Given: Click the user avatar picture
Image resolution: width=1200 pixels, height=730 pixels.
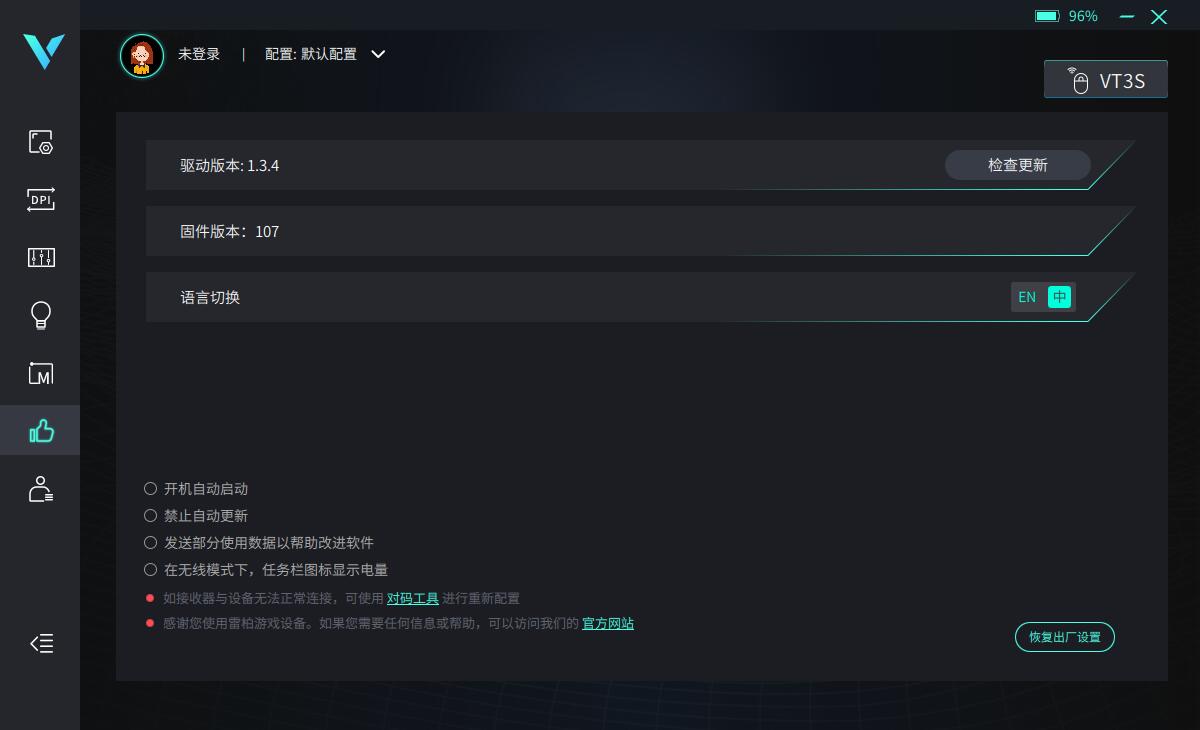Looking at the screenshot, I should point(142,55).
